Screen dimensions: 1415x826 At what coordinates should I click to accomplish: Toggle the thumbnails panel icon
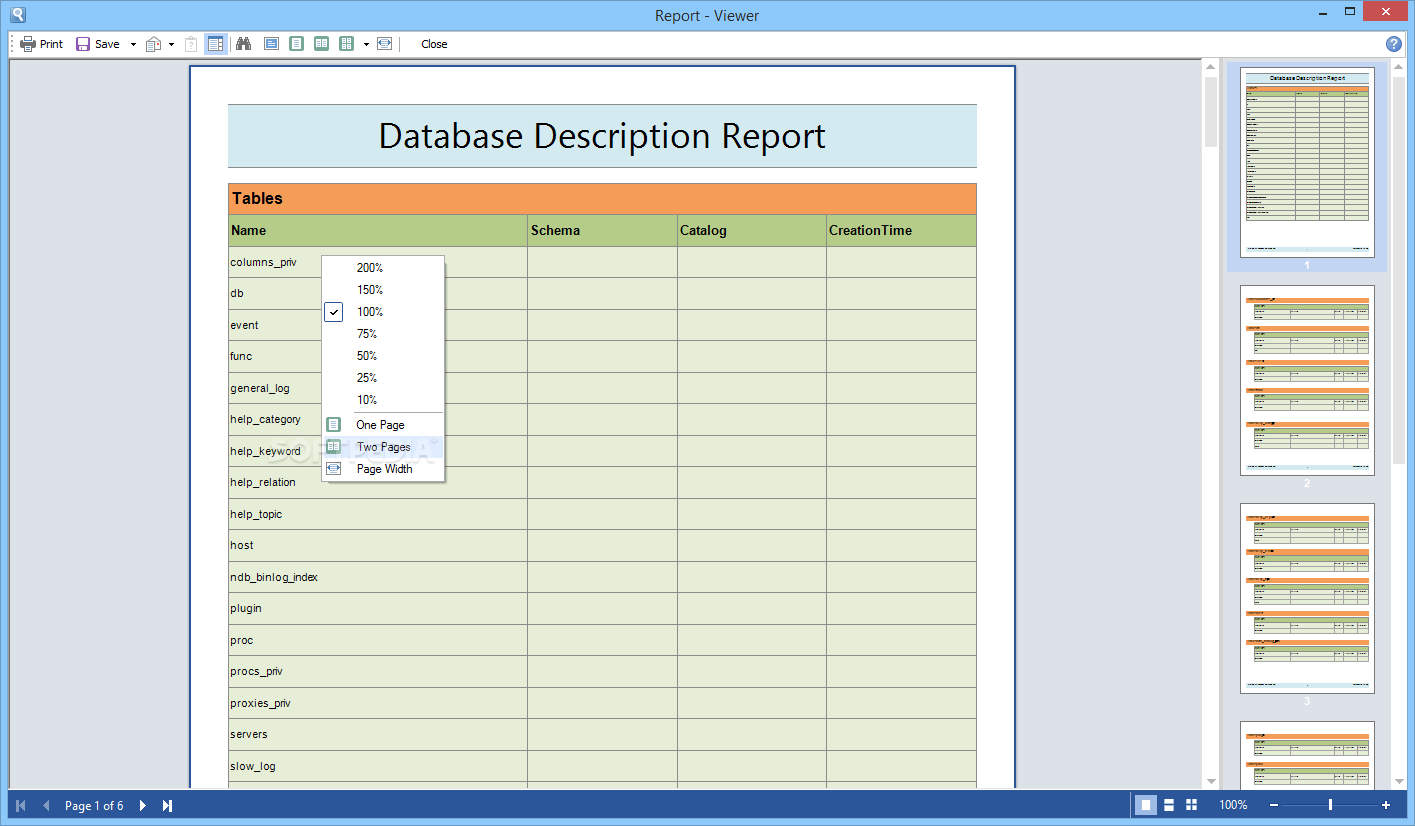click(216, 44)
